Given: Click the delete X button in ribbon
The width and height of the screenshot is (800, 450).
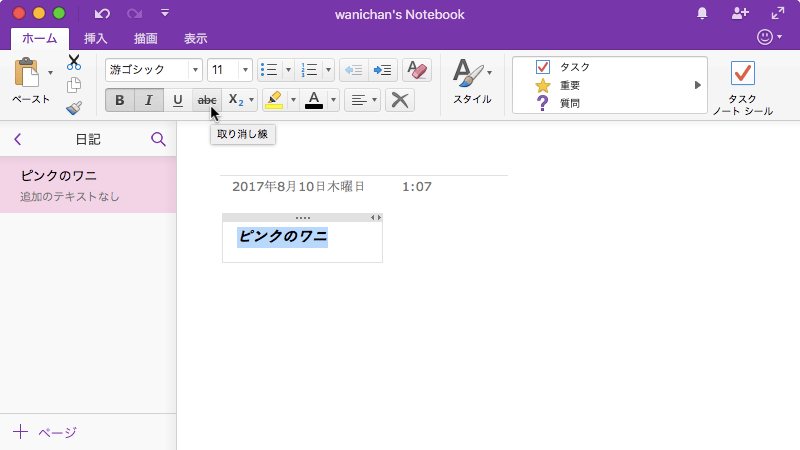Looking at the screenshot, I should (x=399, y=100).
